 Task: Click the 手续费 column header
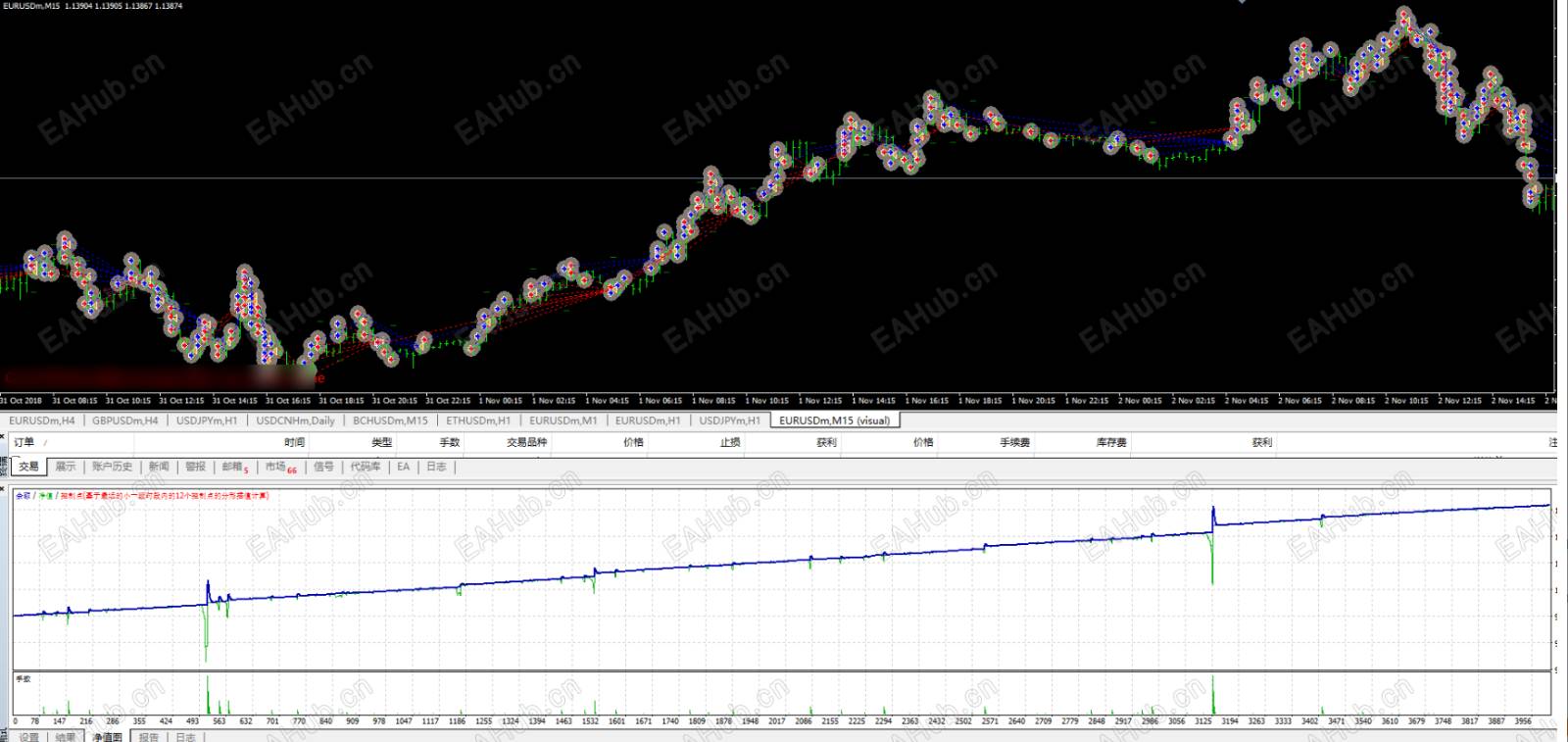[x=1014, y=442]
